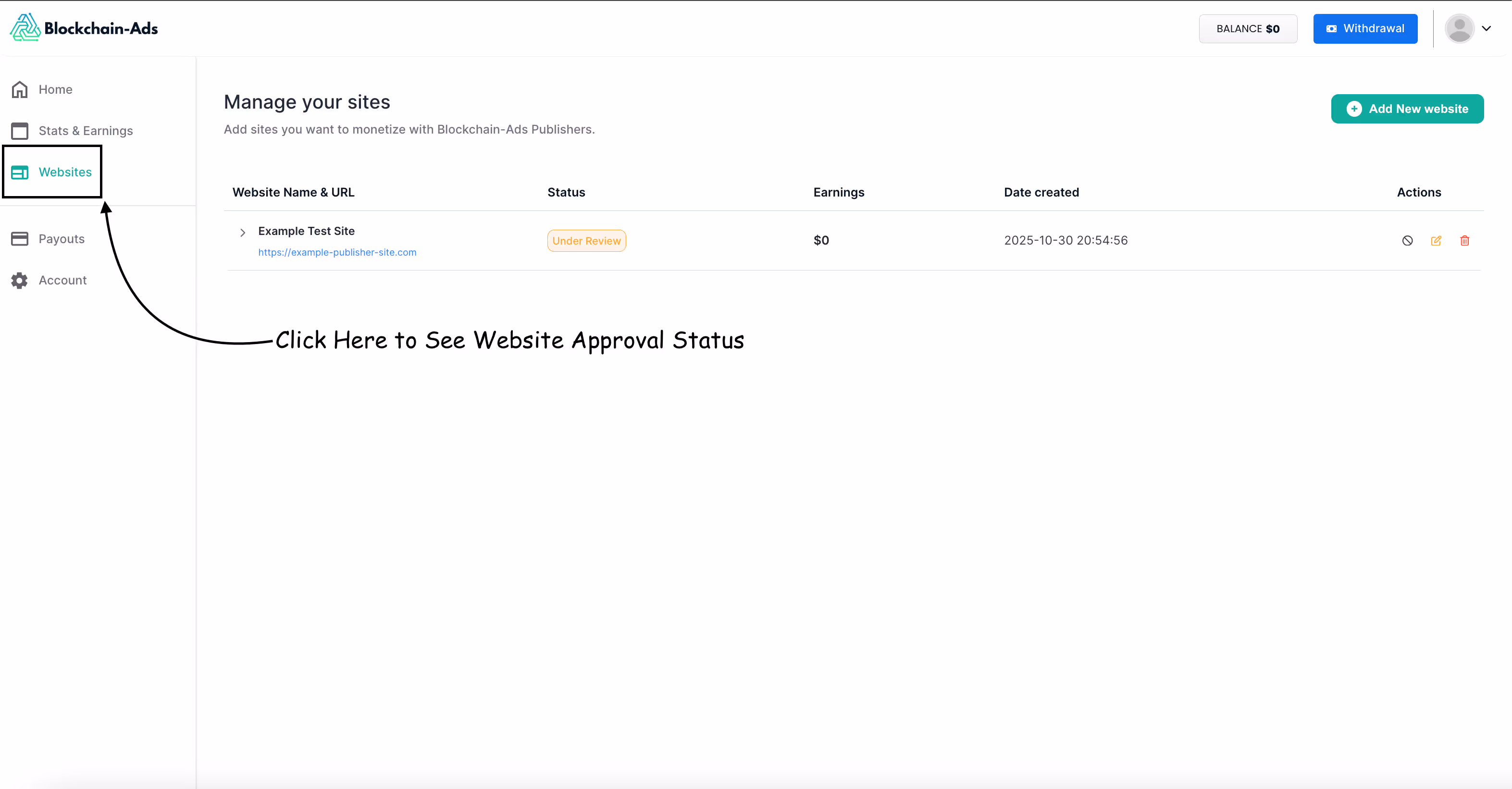Go to Stats & Earnings page
1512x789 pixels.
(x=85, y=130)
